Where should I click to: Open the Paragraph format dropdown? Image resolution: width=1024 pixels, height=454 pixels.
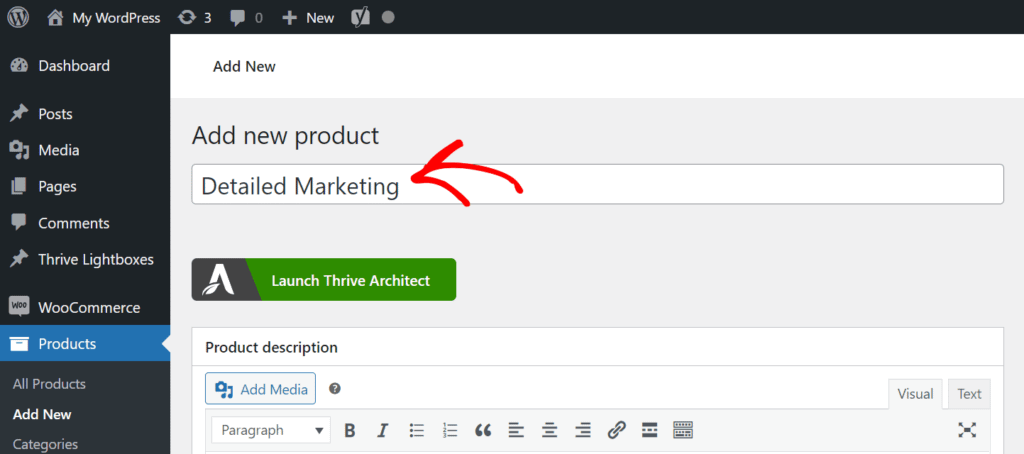coord(271,430)
